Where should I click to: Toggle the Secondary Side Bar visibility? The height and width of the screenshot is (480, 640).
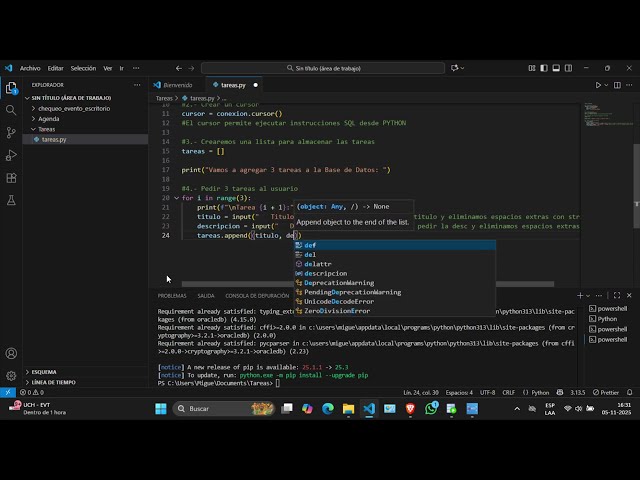coord(568,68)
